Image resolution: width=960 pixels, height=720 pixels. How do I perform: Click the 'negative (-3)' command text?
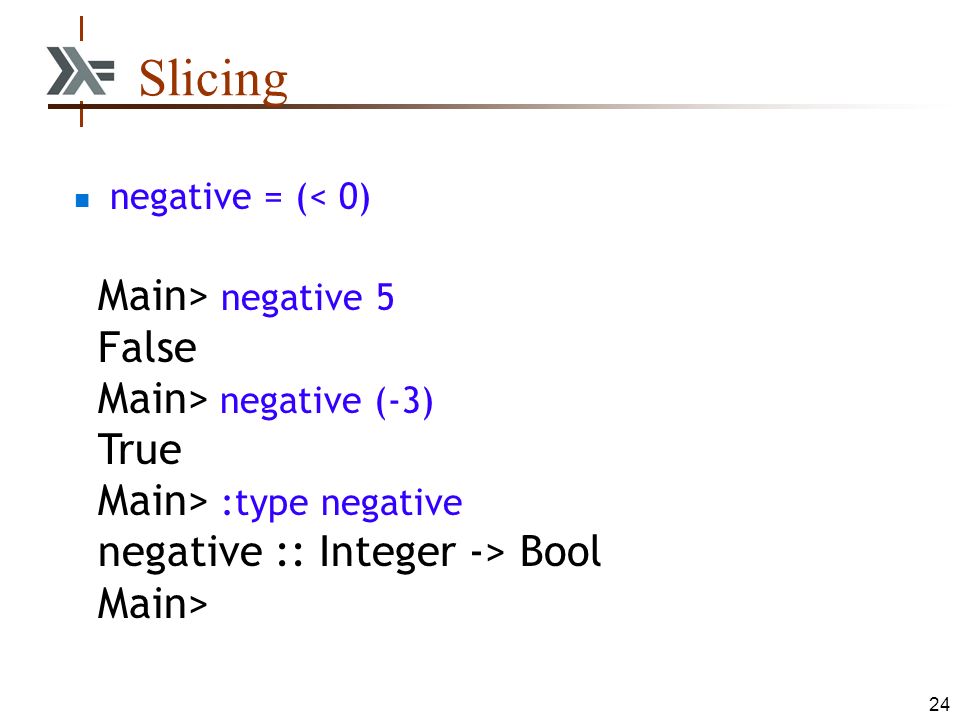(326, 402)
